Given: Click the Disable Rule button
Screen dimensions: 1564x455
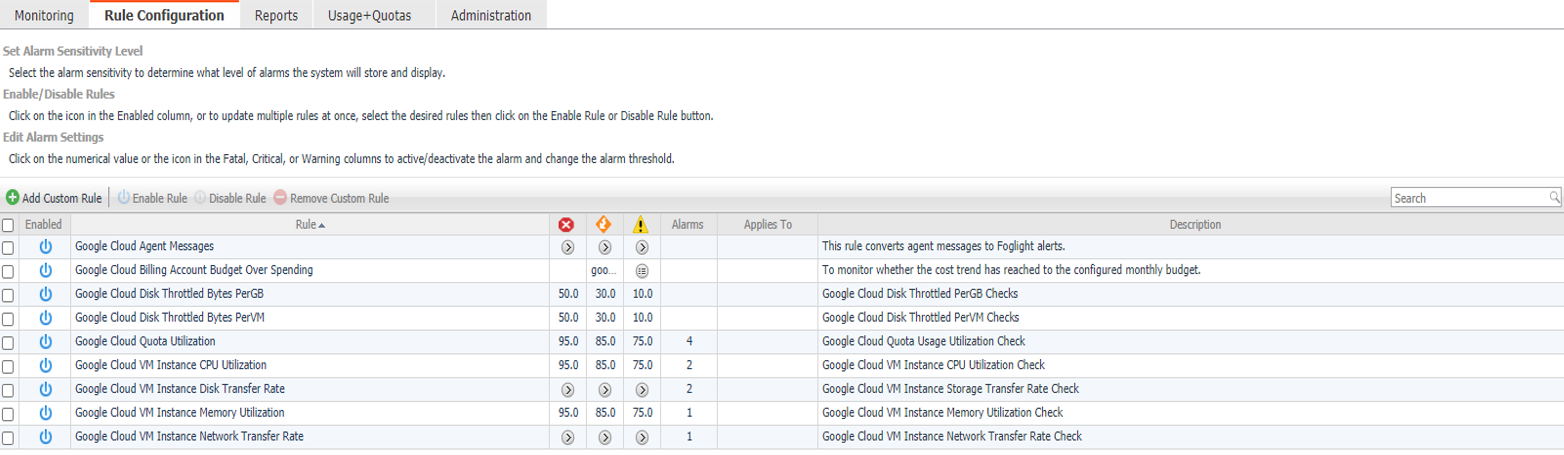Looking at the screenshot, I should click(x=230, y=198).
